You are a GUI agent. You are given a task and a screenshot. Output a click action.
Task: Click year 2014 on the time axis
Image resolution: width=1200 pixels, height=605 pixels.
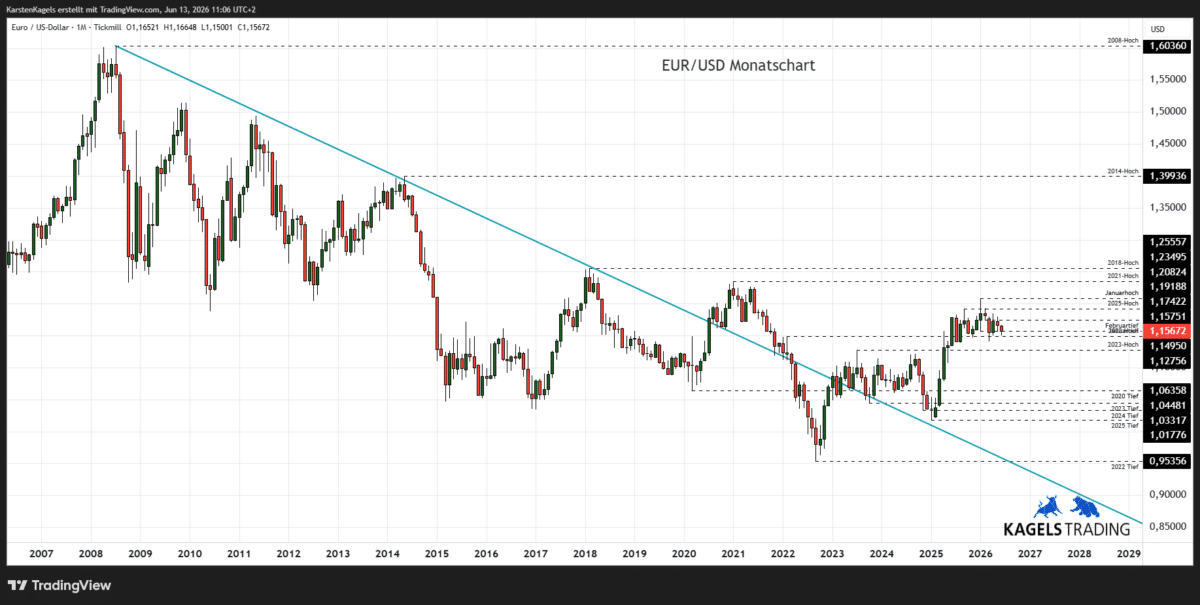tap(387, 553)
